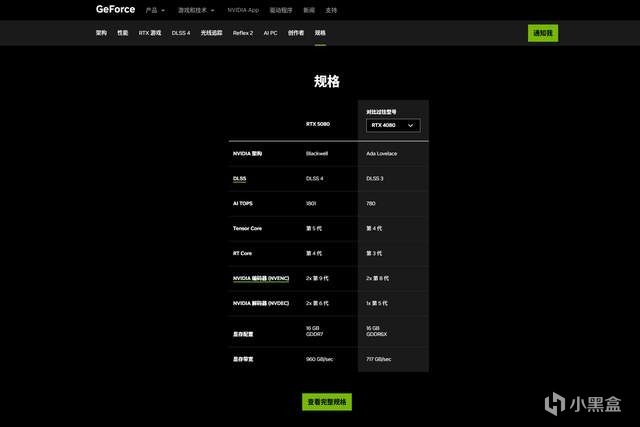This screenshot has height=427, width=640.
Task: Click the NVIDIA 架构 row label
Action: point(247,153)
